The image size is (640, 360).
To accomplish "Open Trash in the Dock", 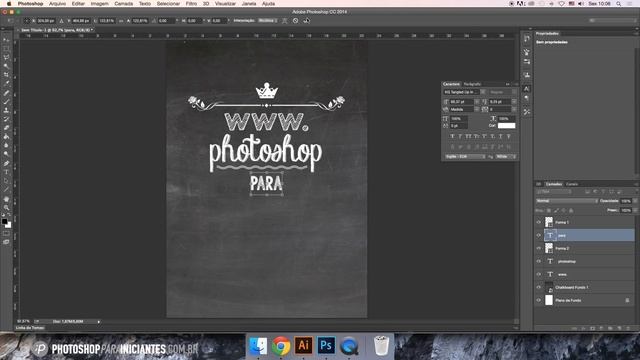I will pyautogui.click(x=382, y=345).
